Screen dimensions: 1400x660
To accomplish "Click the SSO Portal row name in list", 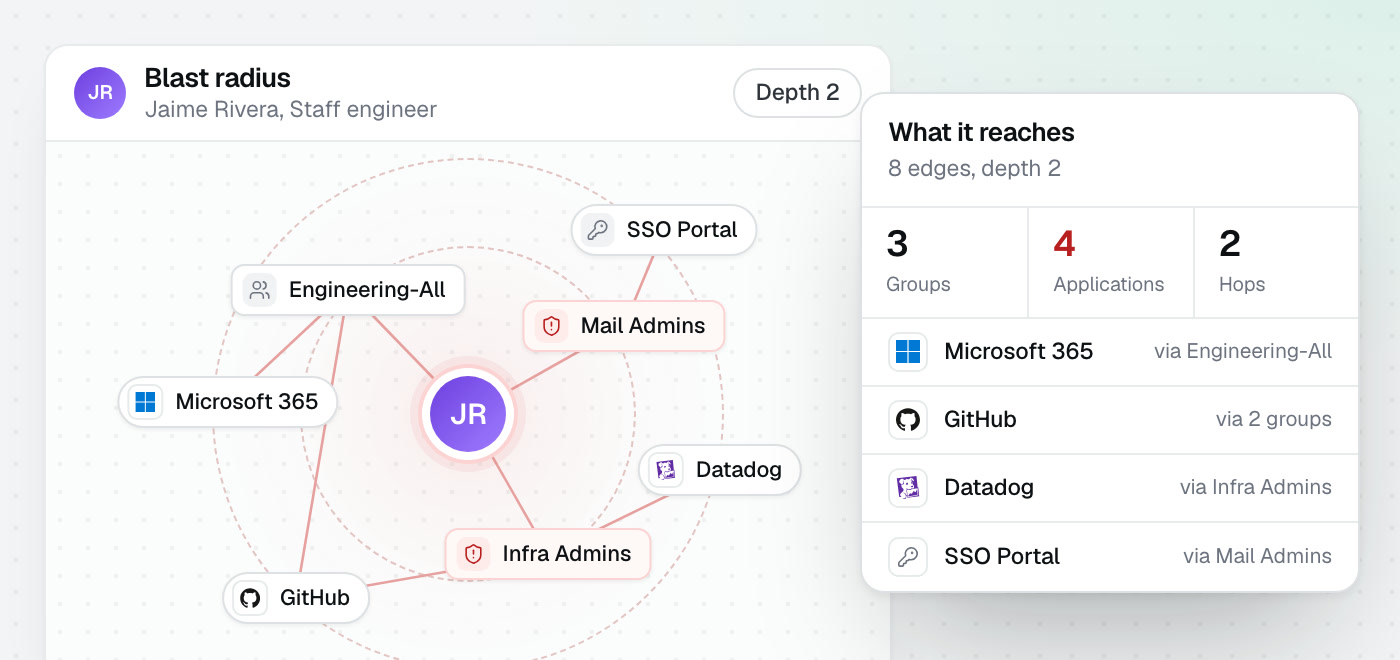I will click(1002, 556).
